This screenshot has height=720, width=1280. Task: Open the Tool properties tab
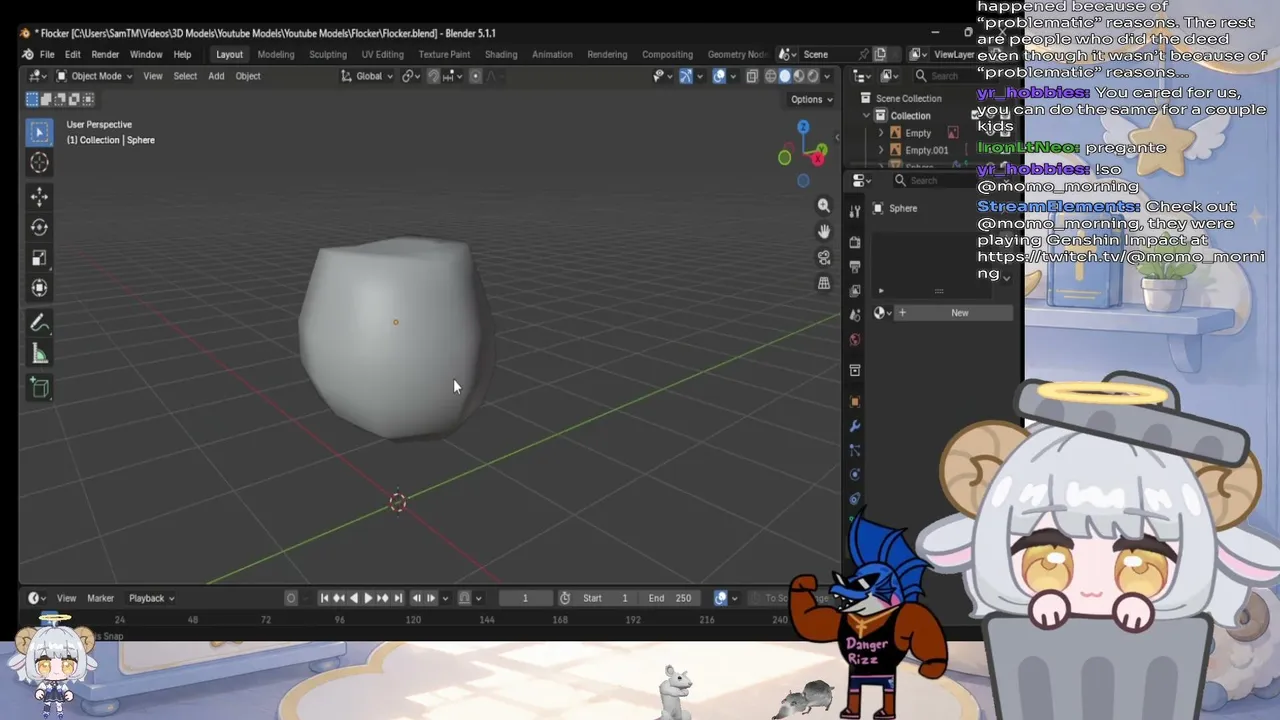[855, 212]
